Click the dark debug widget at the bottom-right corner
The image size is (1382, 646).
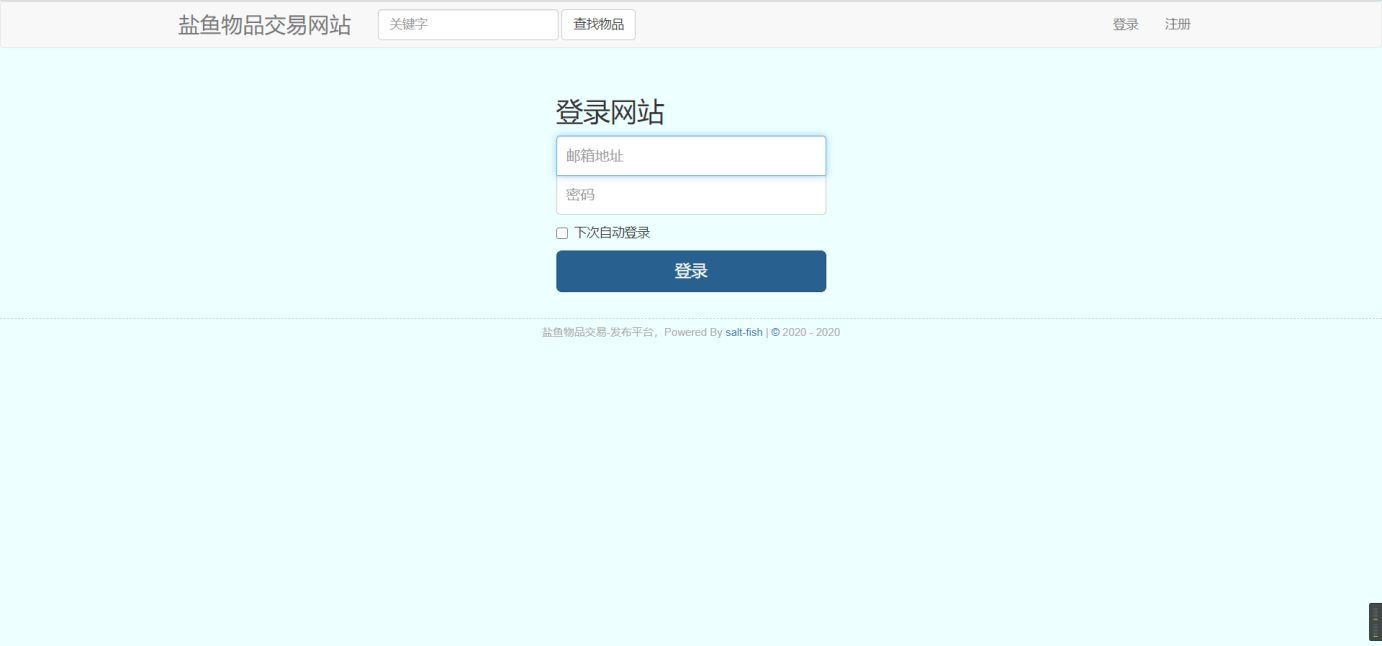point(1375,622)
